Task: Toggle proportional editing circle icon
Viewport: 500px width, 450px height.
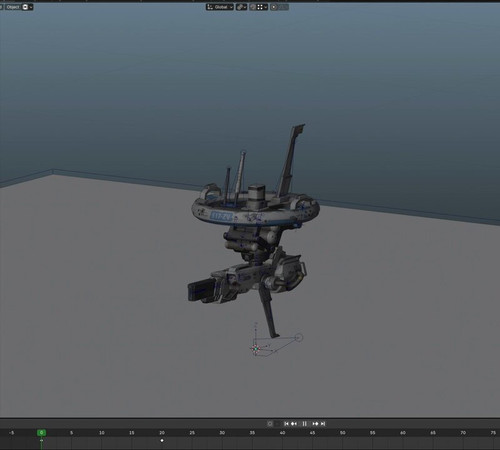Action: [x=274, y=7]
